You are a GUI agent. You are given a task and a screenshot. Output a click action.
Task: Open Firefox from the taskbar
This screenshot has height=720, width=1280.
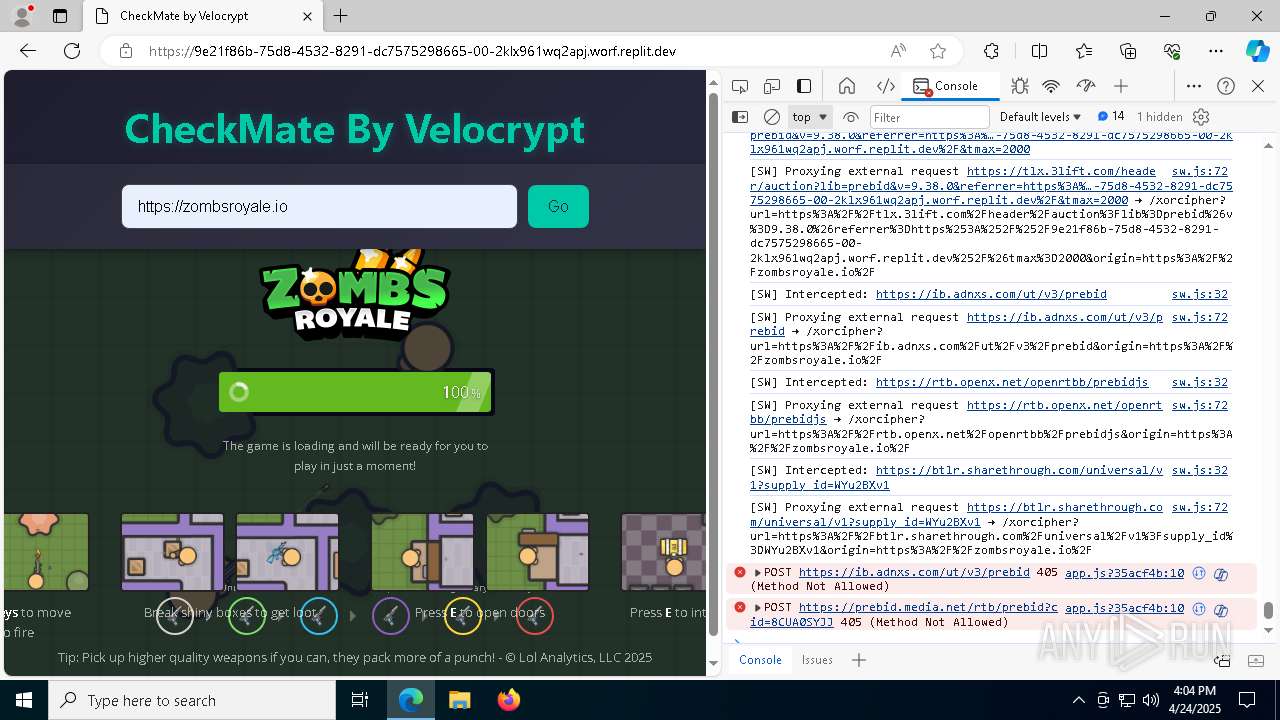[508, 700]
